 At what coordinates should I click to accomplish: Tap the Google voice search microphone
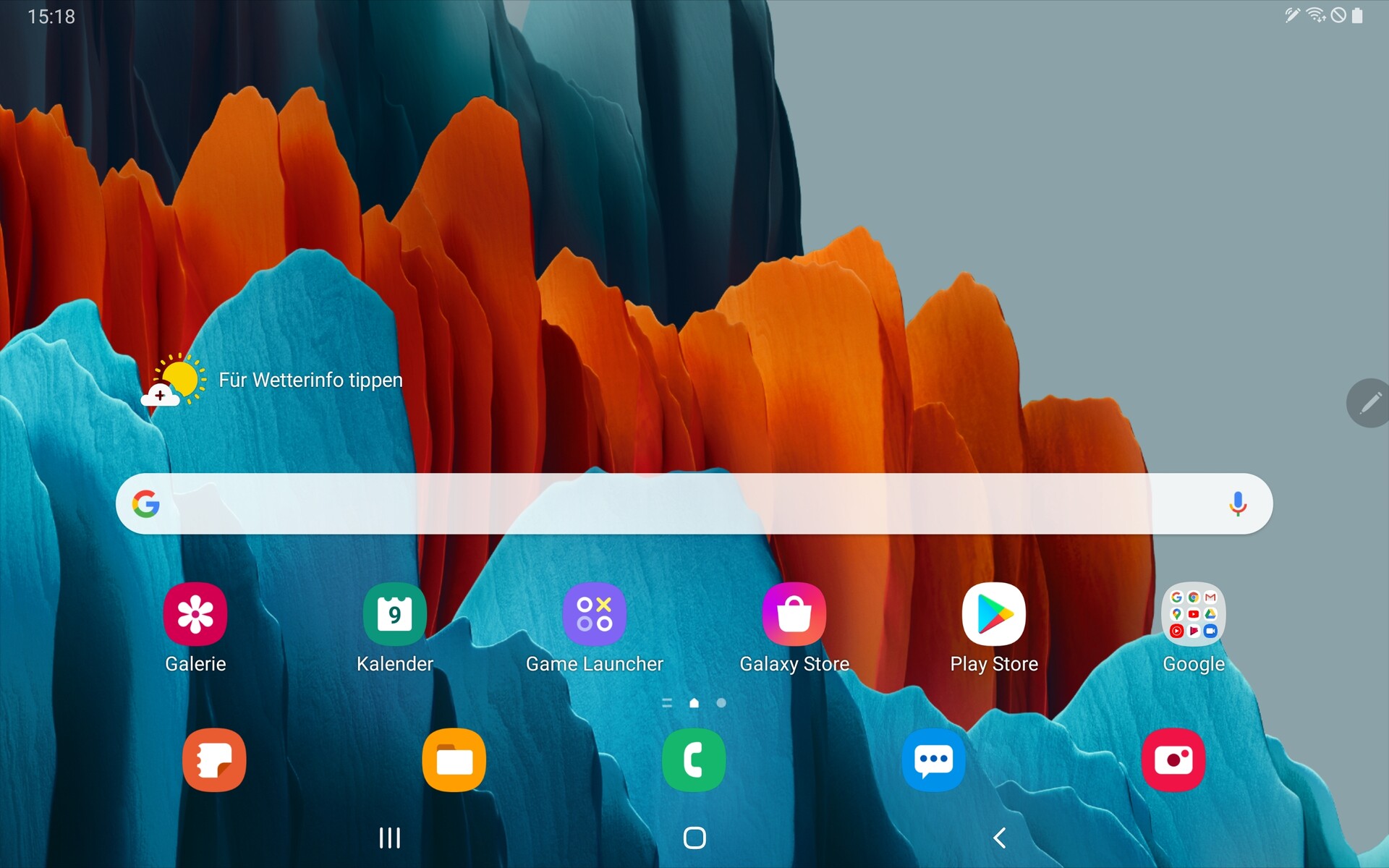(x=1237, y=503)
